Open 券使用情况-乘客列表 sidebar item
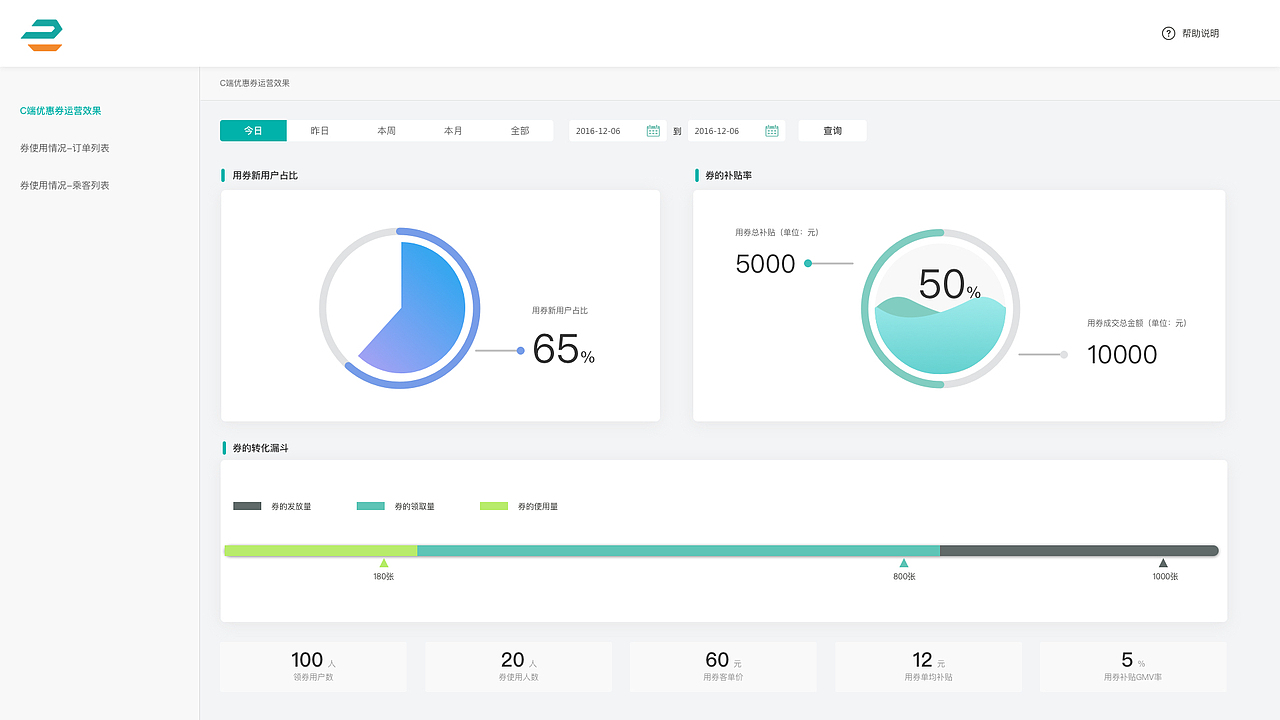1280x720 pixels. click(x=65, y=185)
